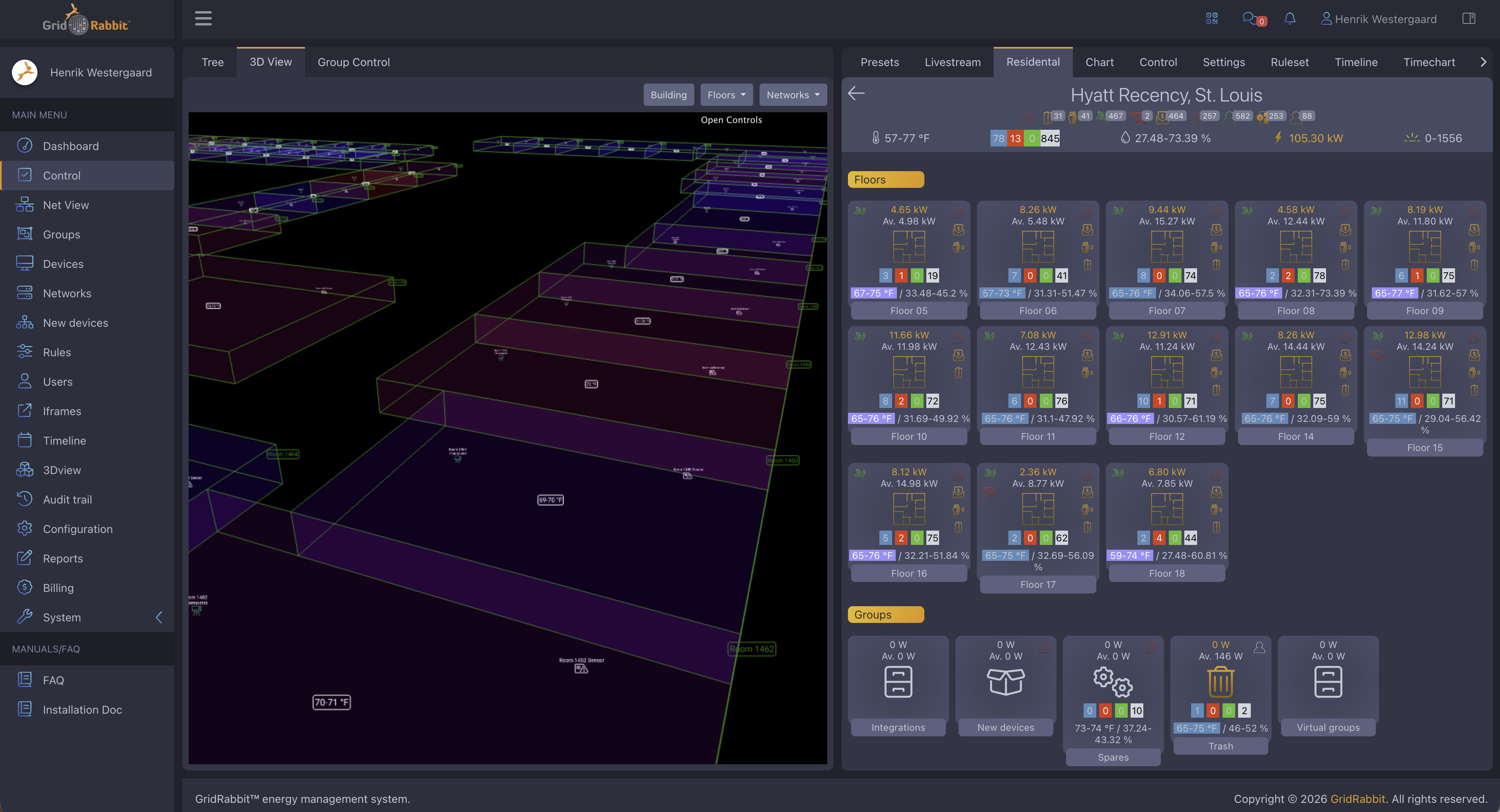Viewport: 1500px width, 812px height.
Task: Go back using the left arrow
Action: (x=856, y=93)
